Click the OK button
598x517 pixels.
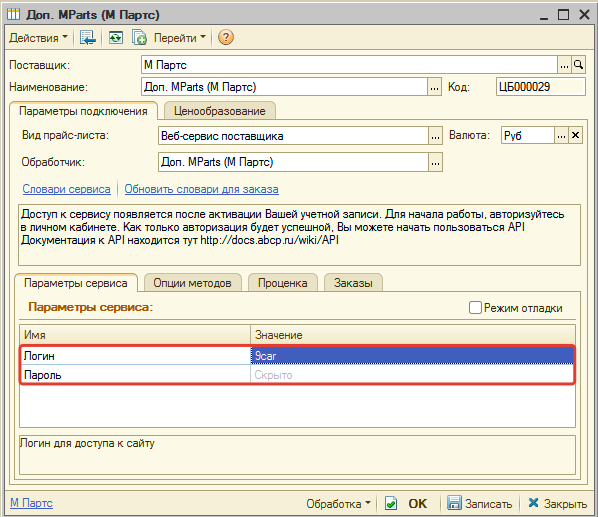coord(418,504)
